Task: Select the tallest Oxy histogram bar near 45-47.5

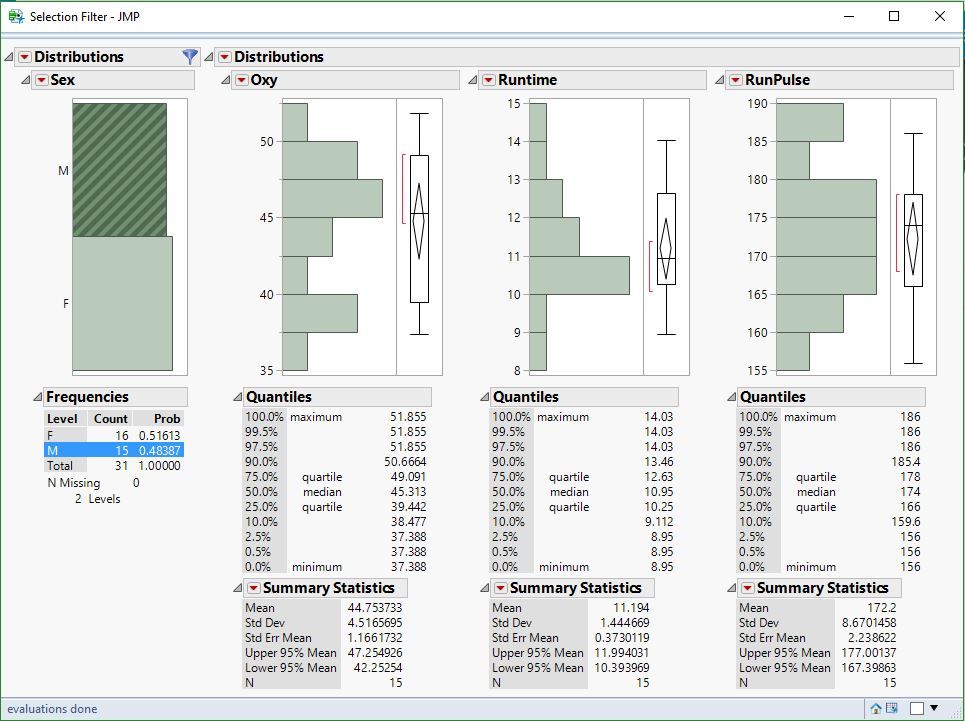Action: click(332, 198)
